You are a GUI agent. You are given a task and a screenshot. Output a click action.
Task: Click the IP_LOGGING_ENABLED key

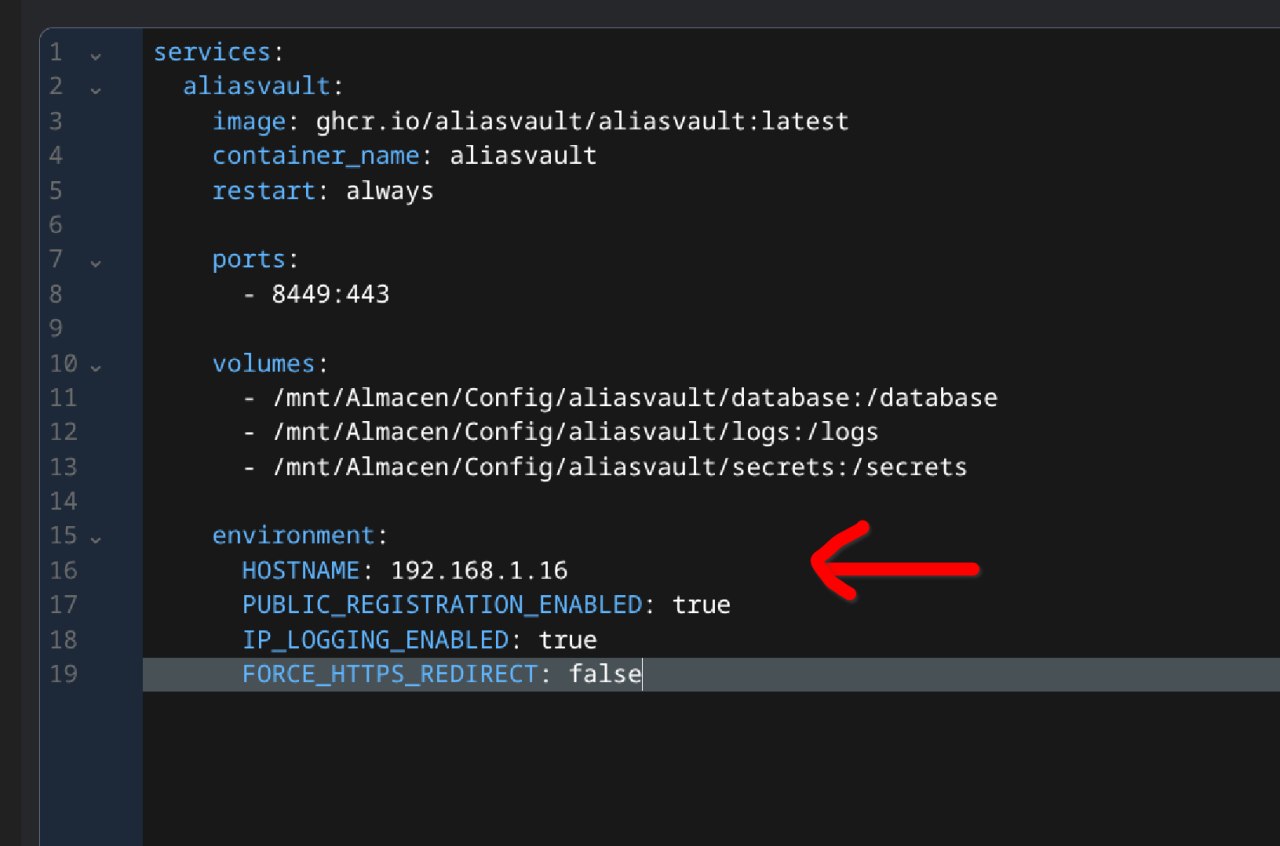(375, 639)
